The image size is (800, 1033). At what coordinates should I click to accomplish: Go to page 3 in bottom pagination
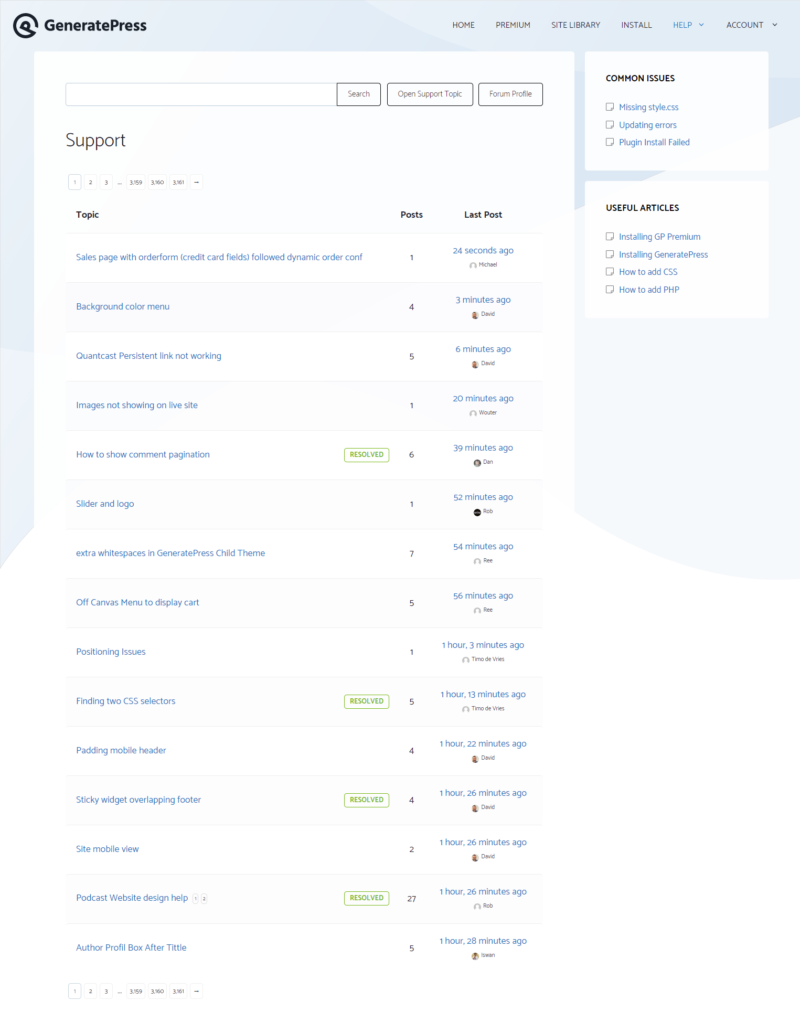pos(106,991)
